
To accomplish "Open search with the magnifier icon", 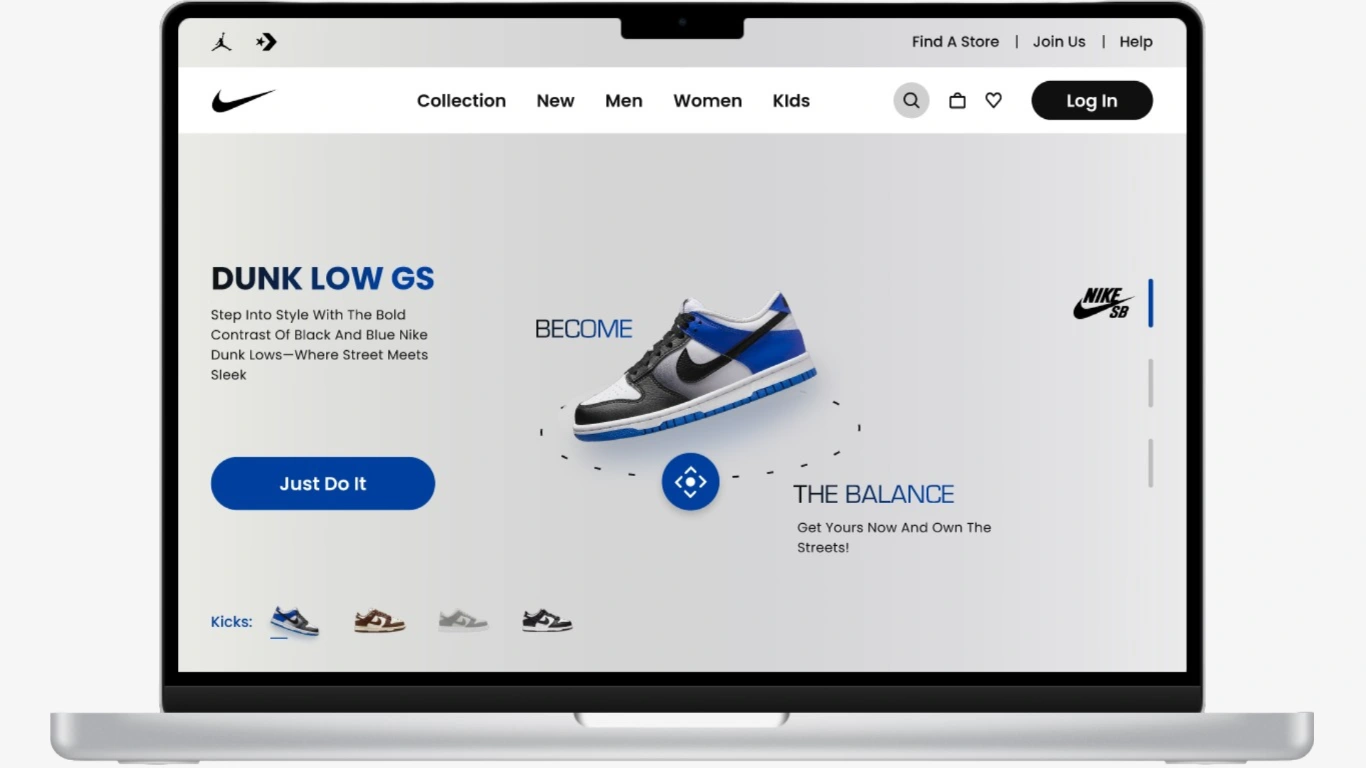I will (x=911, y=100).
